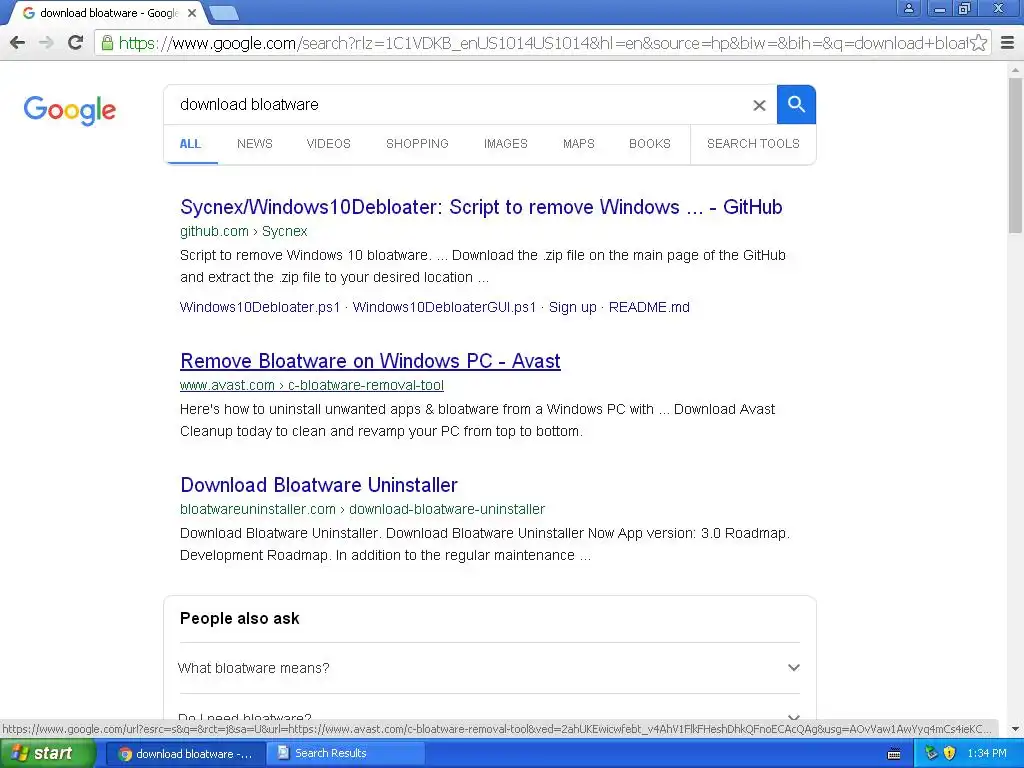Image resolution: width=1024 pixels, height=768 pixels.
Task: Open the Windows10Debloater.ps1 sitelink
Action: click(x=260, y=307)
